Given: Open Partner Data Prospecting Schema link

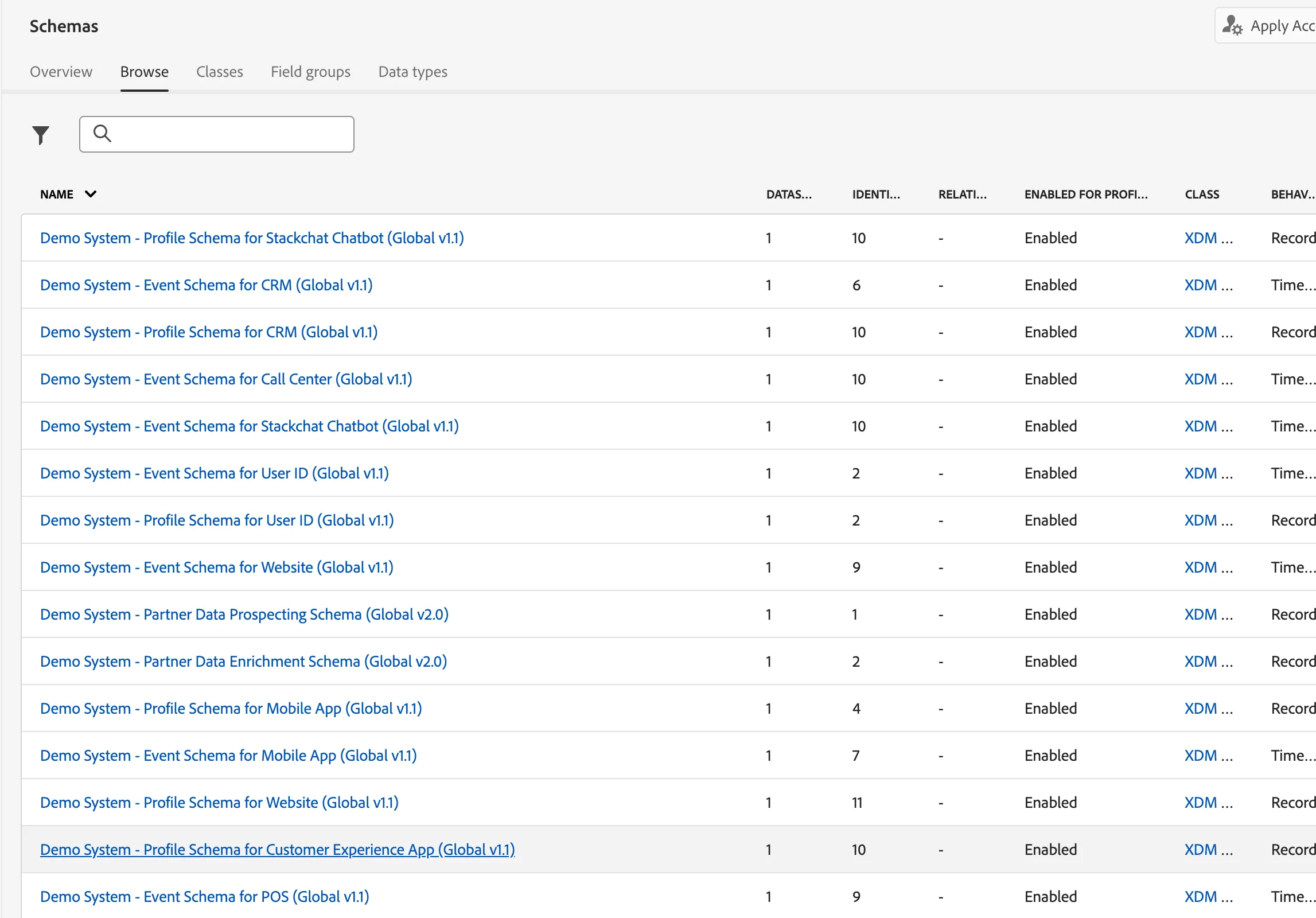Looking at the screenshot, I should click(x=244, y=614).
